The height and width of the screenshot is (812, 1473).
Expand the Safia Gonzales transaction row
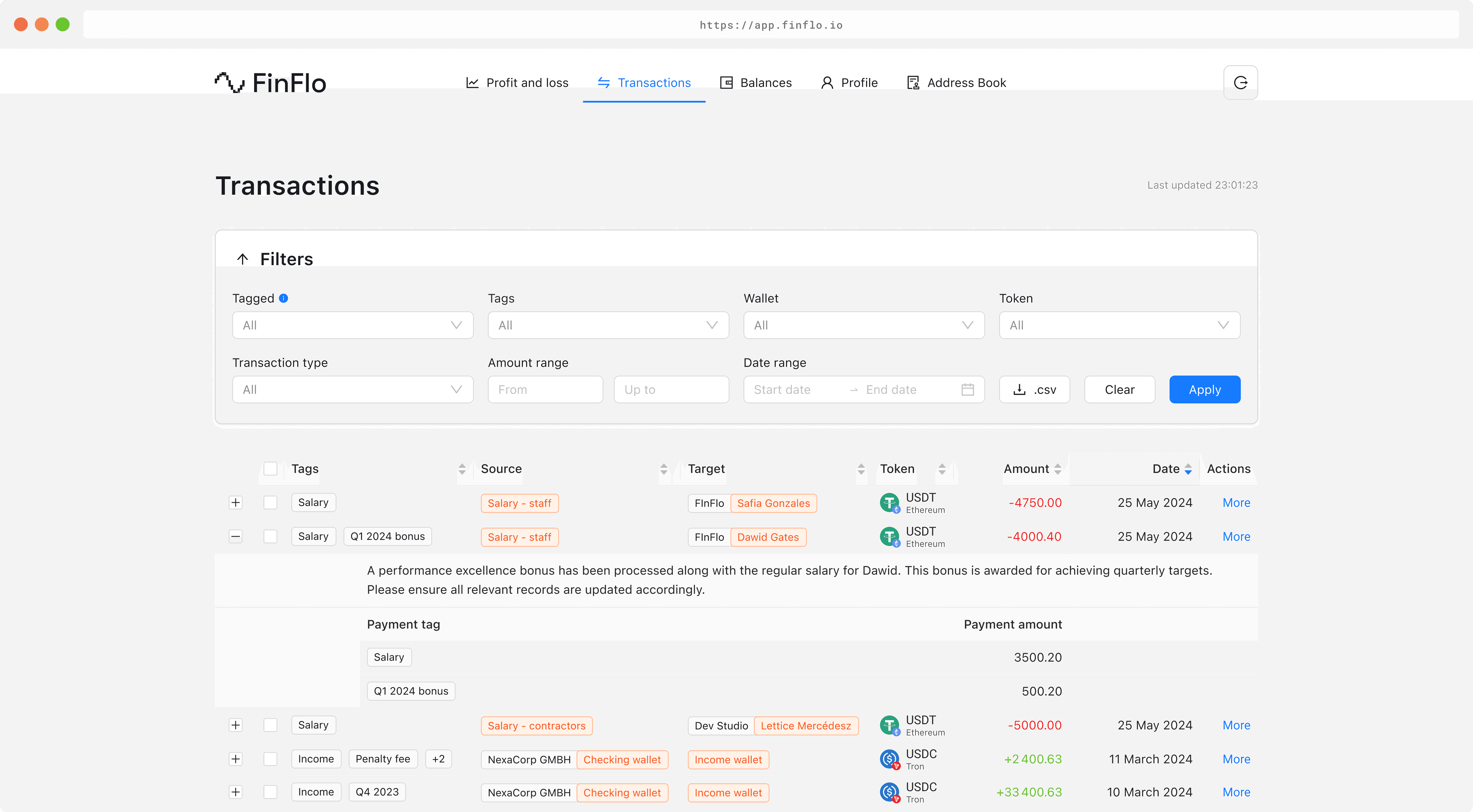point(236,503)
